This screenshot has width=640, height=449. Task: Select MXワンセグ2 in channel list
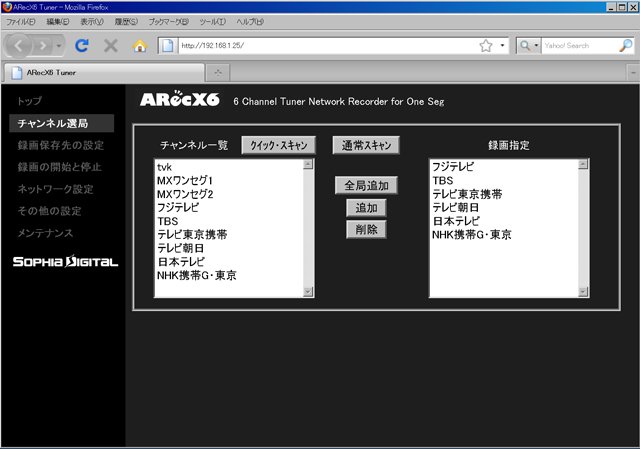tap(229, 194)
